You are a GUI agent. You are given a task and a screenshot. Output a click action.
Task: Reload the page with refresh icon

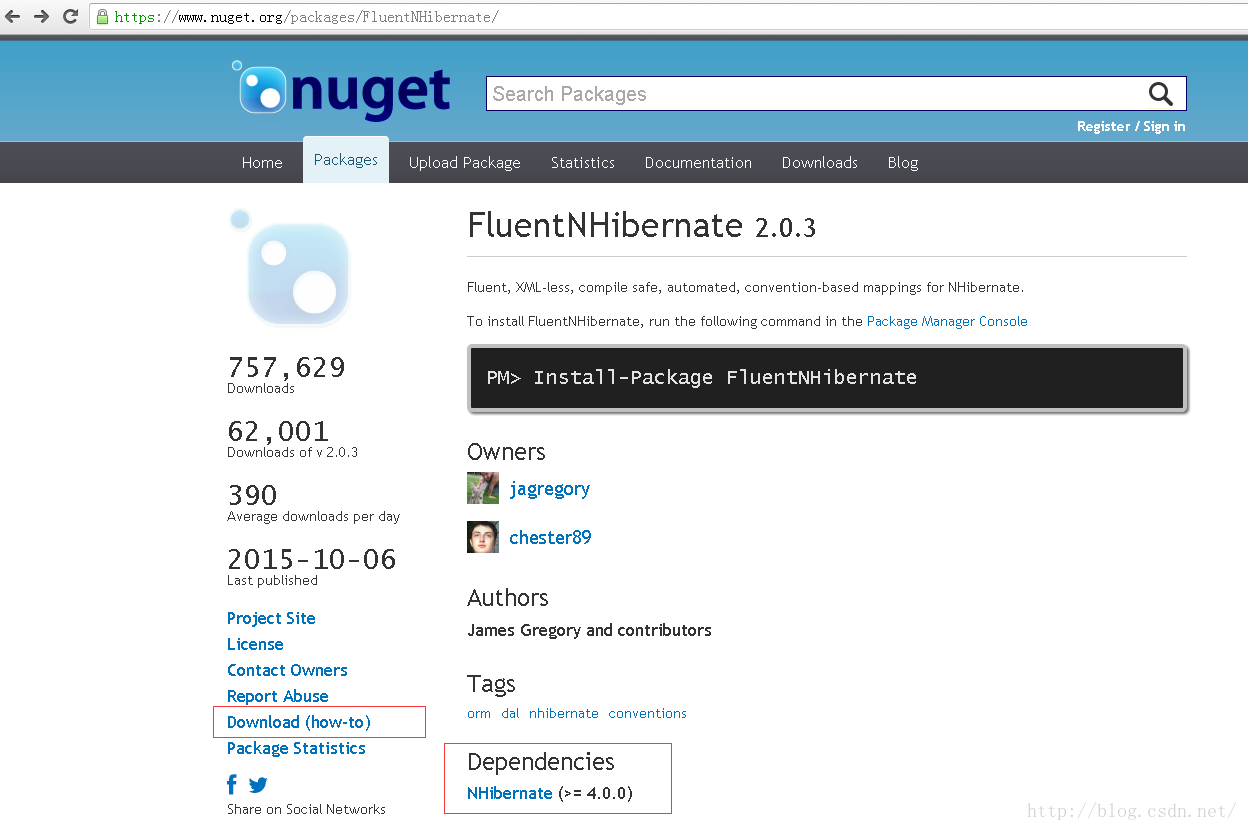tap(70, 16)
